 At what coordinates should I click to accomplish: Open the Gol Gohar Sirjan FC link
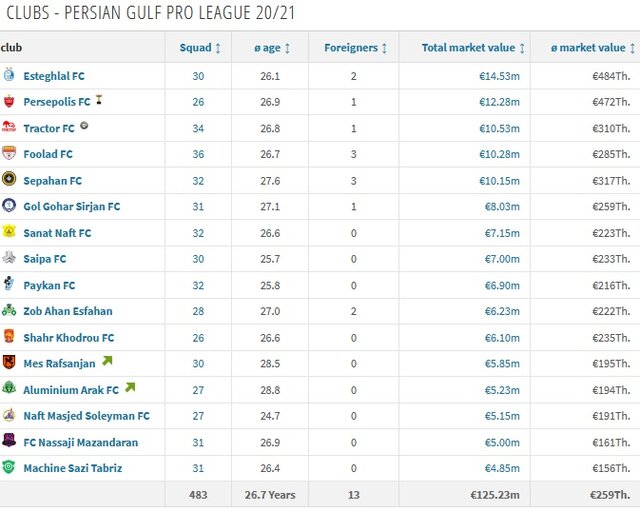coord(71,206)
